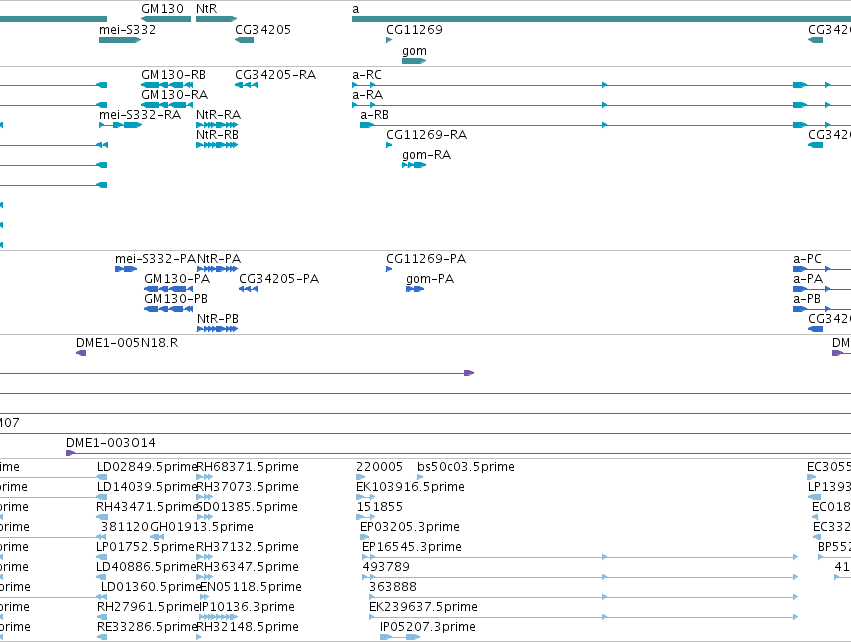Click the CG34205-PA protein label
851x642 pixels.
point(279,278)
